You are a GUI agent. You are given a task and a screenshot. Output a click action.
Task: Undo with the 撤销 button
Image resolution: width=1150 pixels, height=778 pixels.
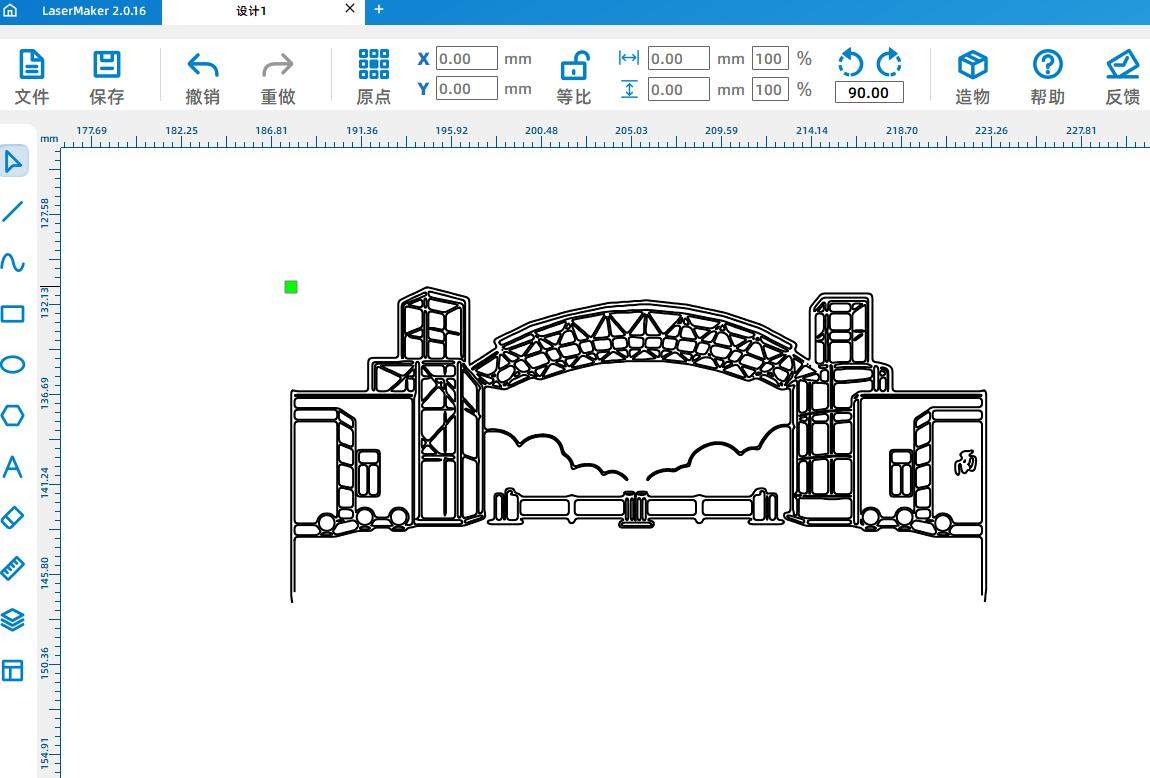pyautogui.click(x=203, y=77)
